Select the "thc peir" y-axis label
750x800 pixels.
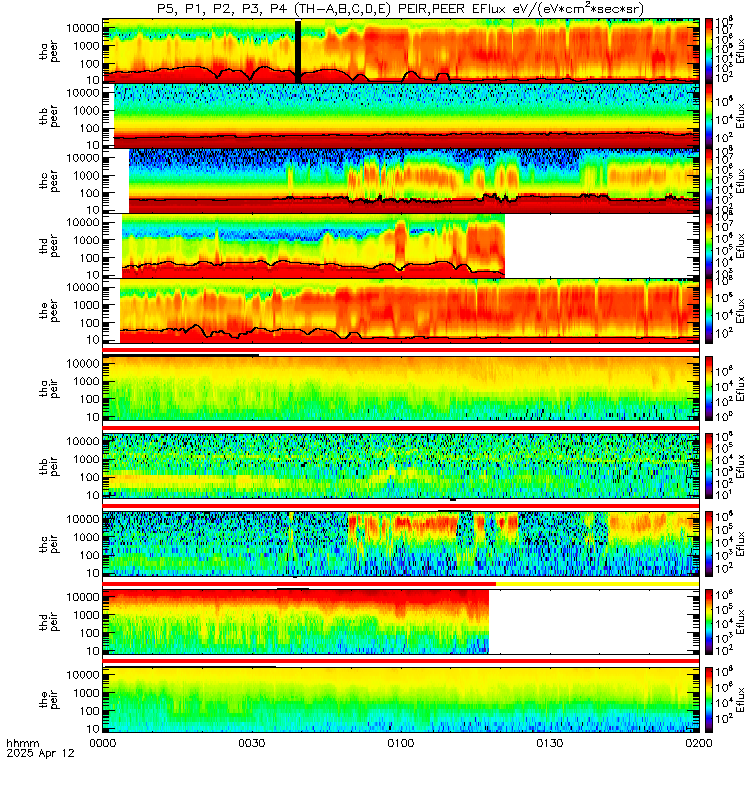tap(49, 544)
